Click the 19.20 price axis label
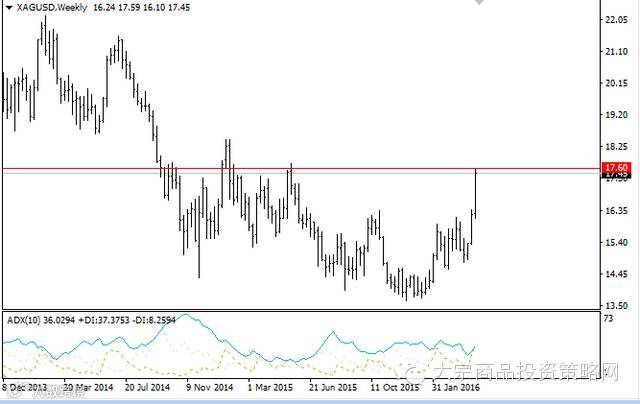 pos(616,115)
